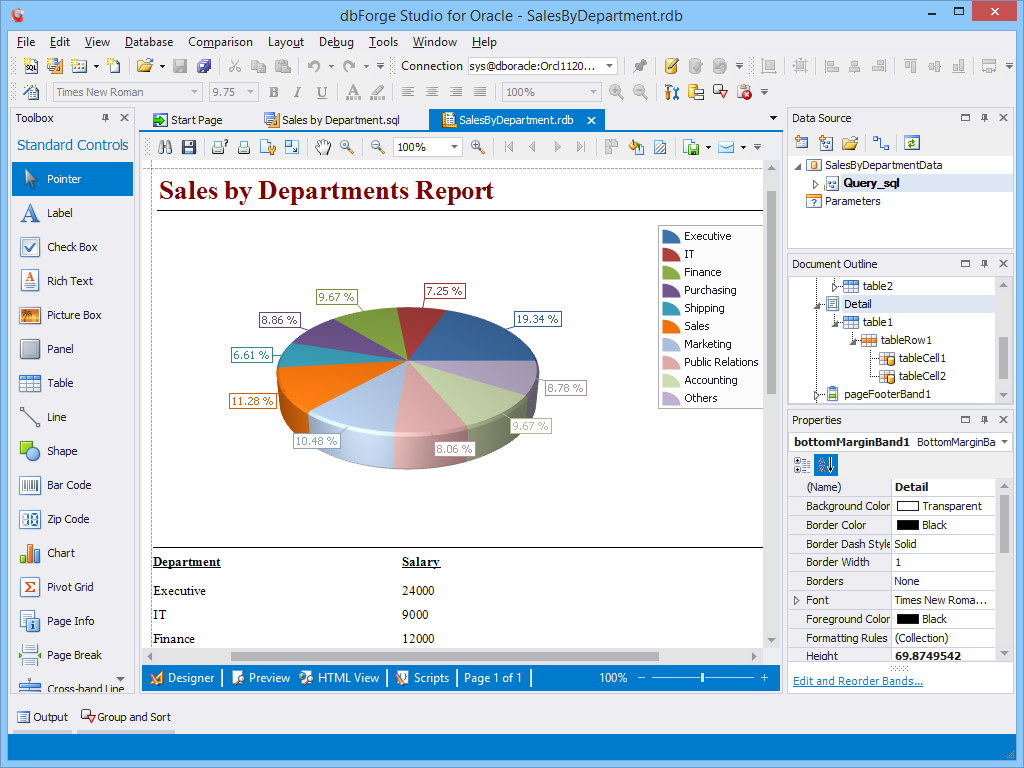Zoom in using report toolbar plus magnifier
The width and height of the screenshot is (1024, 768).
click(x=478, y=147)
